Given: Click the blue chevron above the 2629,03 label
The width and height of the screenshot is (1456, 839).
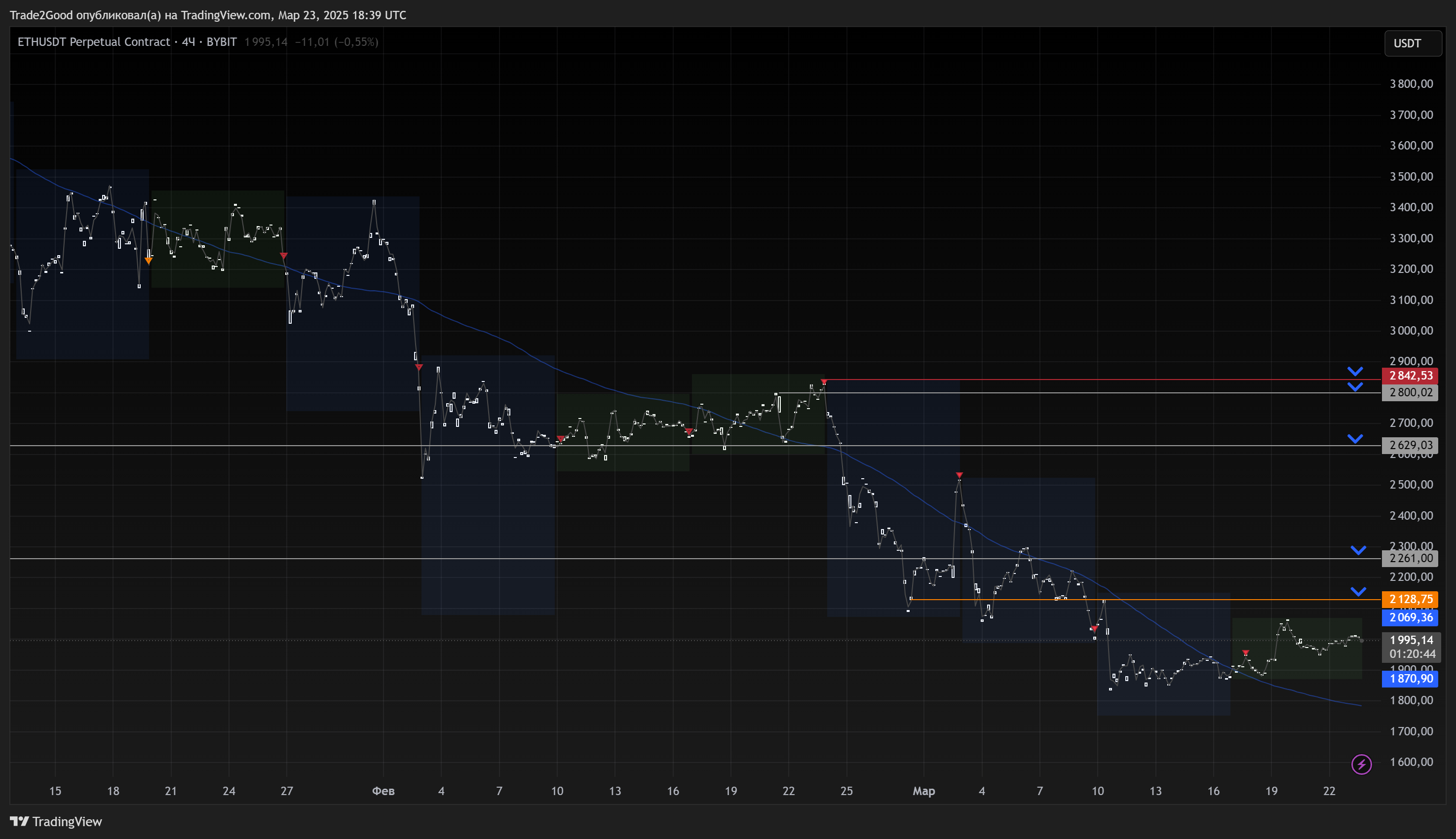Looking at the screenshot, I should pos(1355,439).
